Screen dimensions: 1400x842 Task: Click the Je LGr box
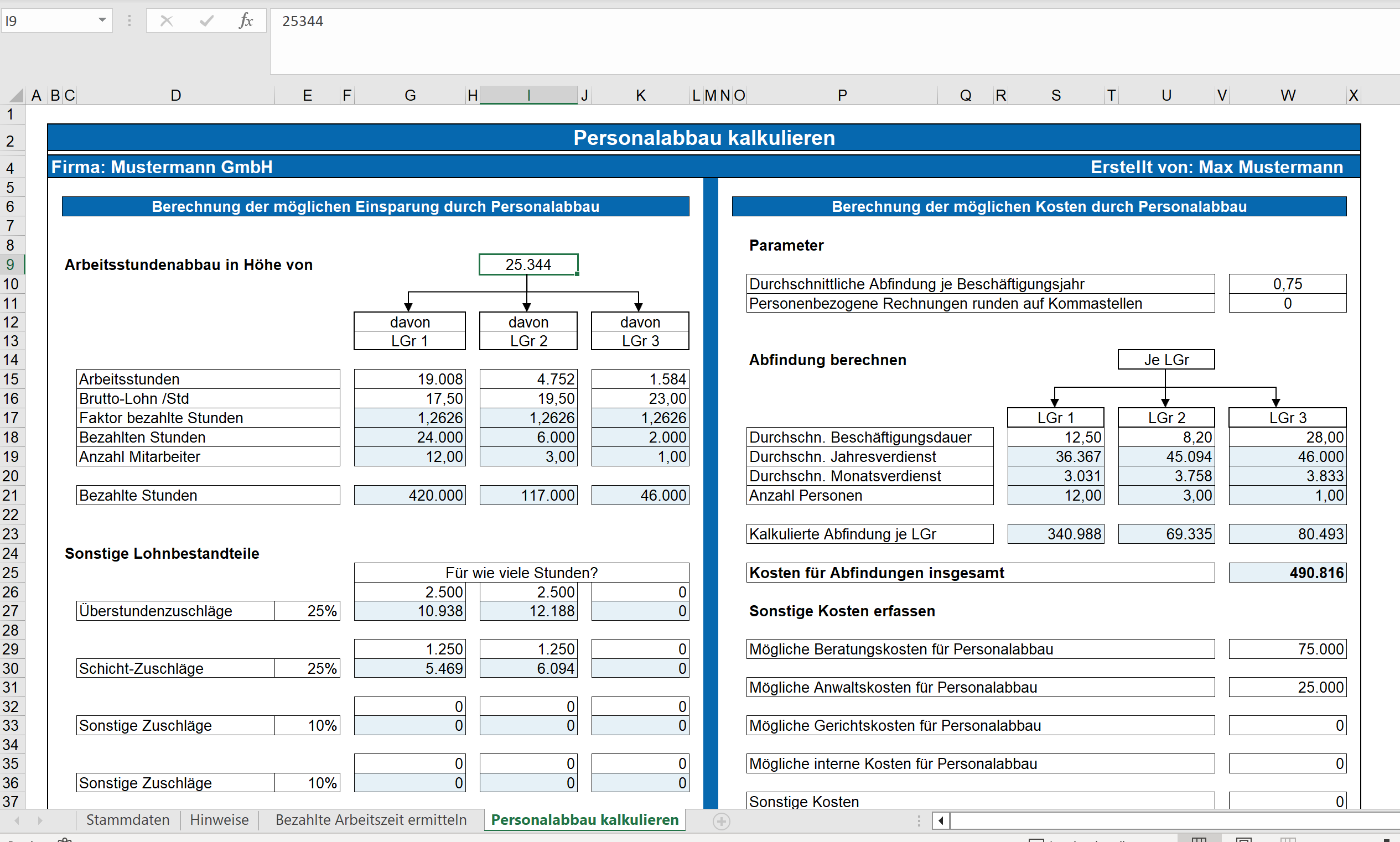(x=1166, y=360)
